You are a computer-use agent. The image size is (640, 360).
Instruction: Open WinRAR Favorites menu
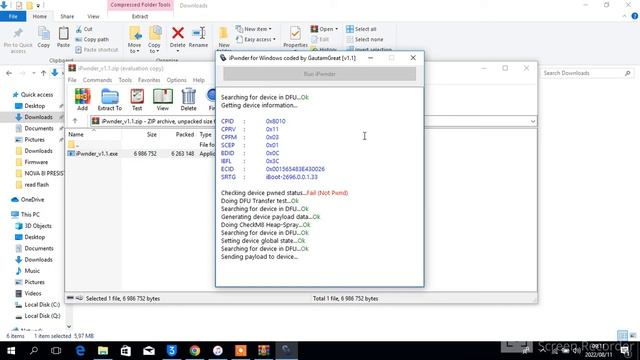149,80
